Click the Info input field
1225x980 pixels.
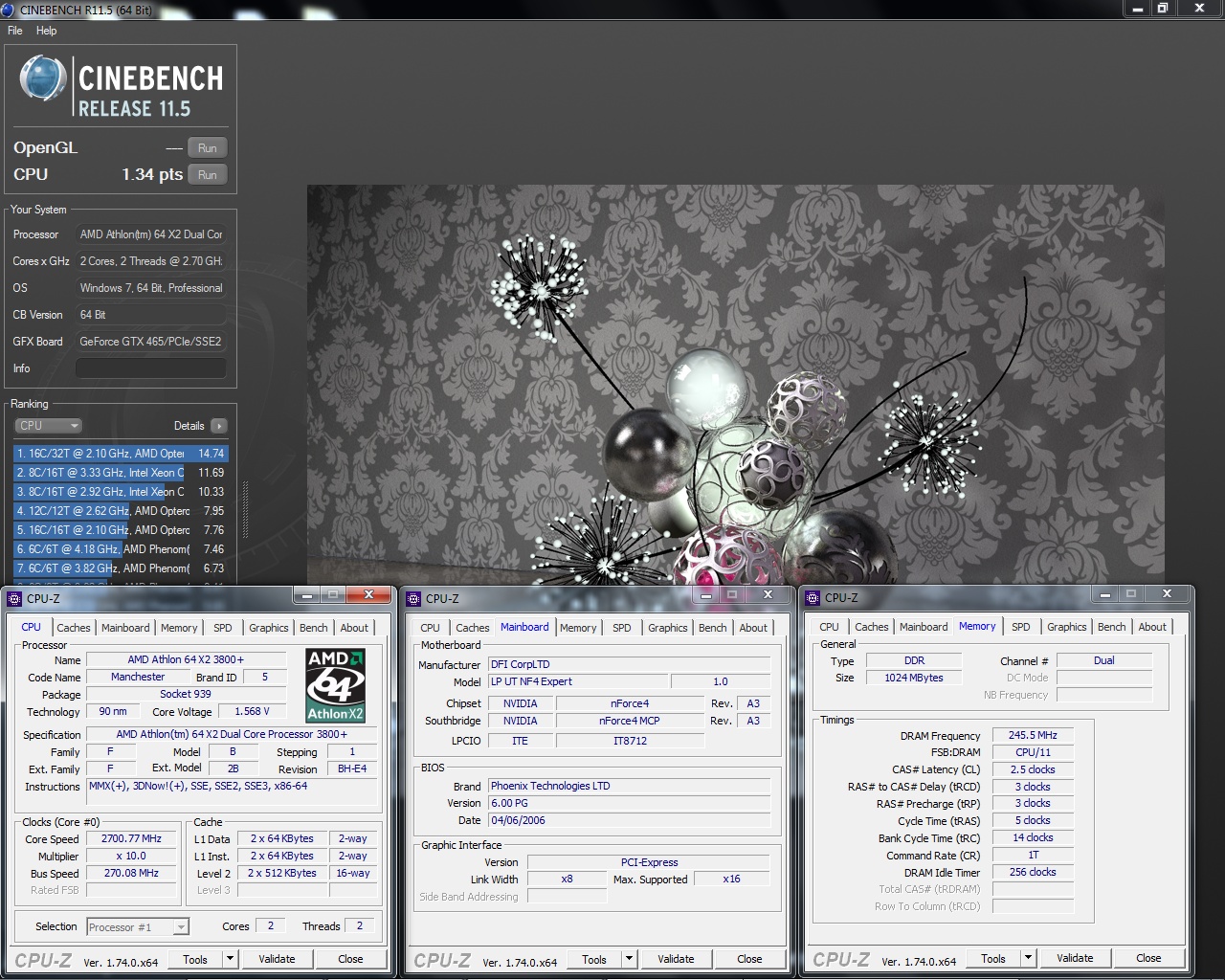point(151,368)
